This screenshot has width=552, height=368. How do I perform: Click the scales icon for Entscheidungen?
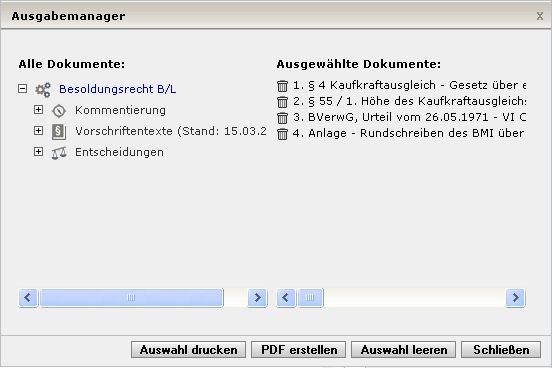click(59, 153)
